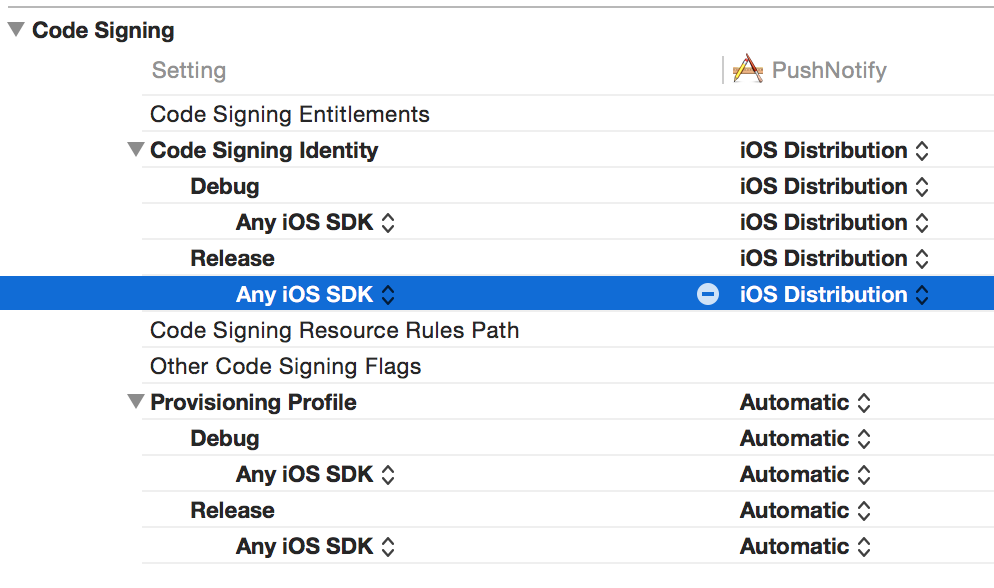
Task: Collapse the Code Signing section triangle
Action: [x=16, y=29]
